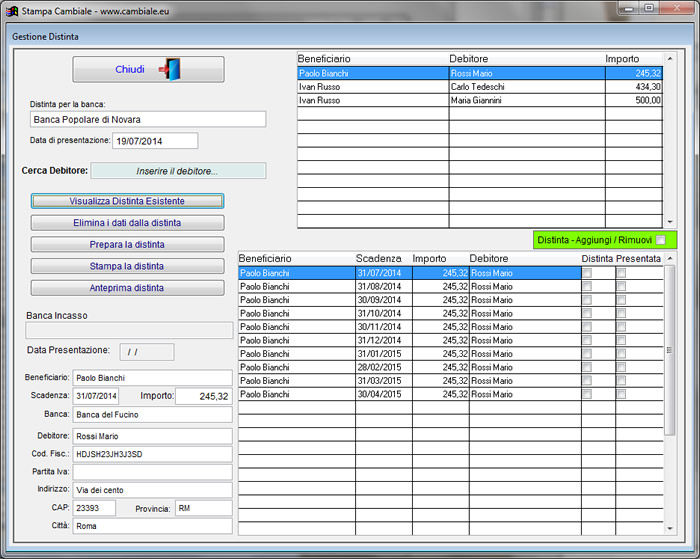Click the lower table vertical scrollbar thumb
Viewport: 700px width, 559px height.
pyautogui.click(x=670, y=350)
